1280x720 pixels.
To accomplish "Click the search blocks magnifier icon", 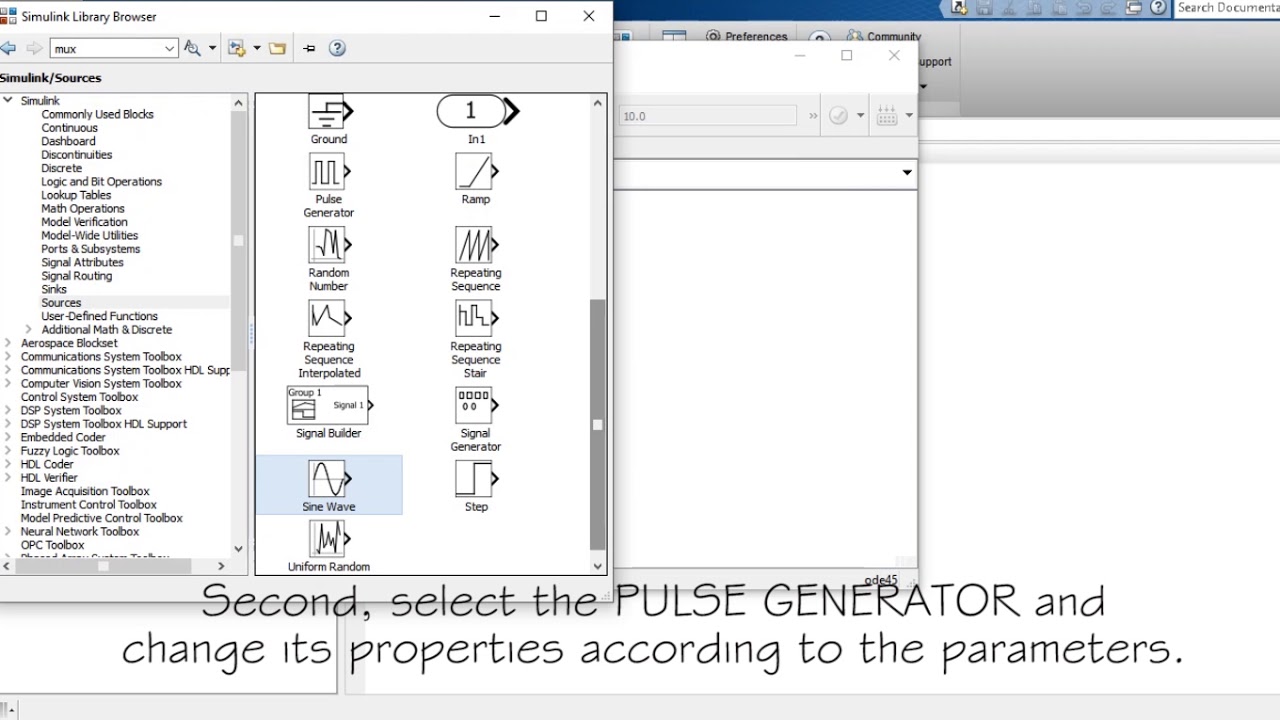I will (193, 48).
